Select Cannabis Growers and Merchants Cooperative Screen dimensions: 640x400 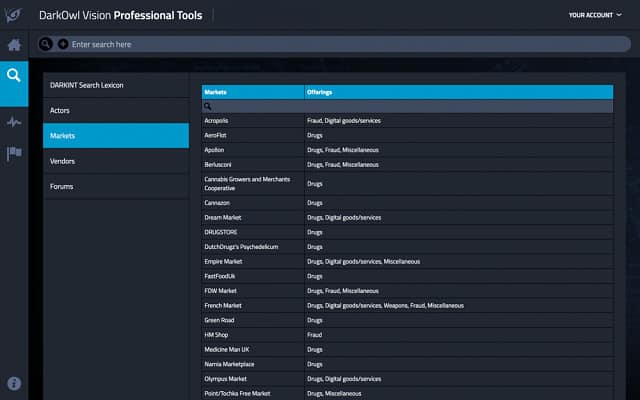(x=407, y=184)
